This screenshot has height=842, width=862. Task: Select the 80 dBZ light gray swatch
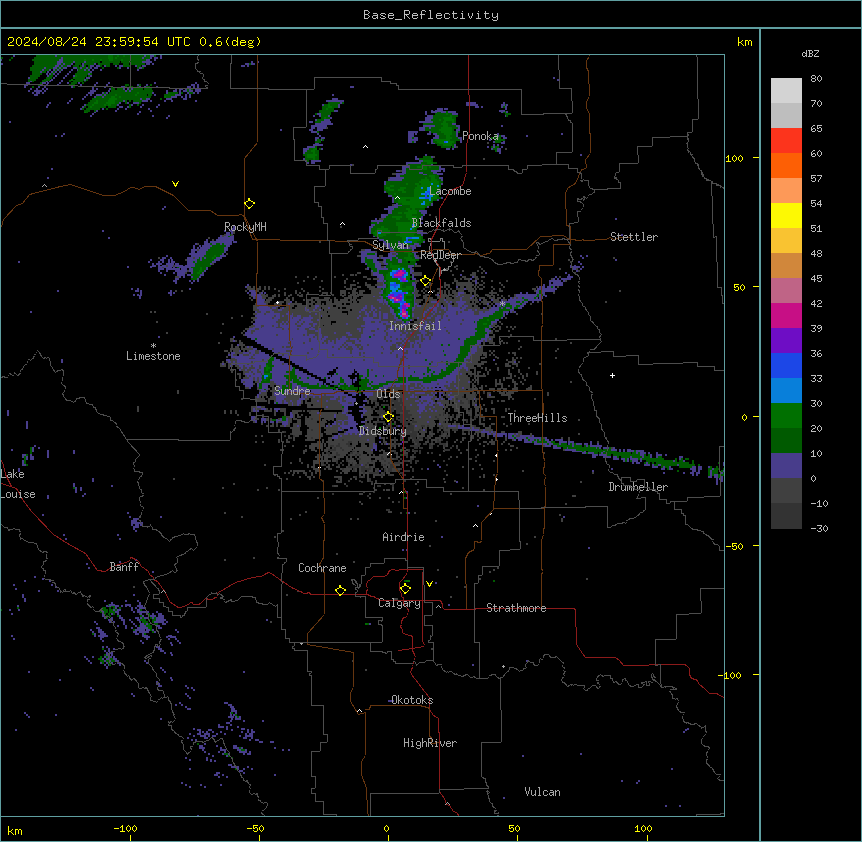(786, 90)
